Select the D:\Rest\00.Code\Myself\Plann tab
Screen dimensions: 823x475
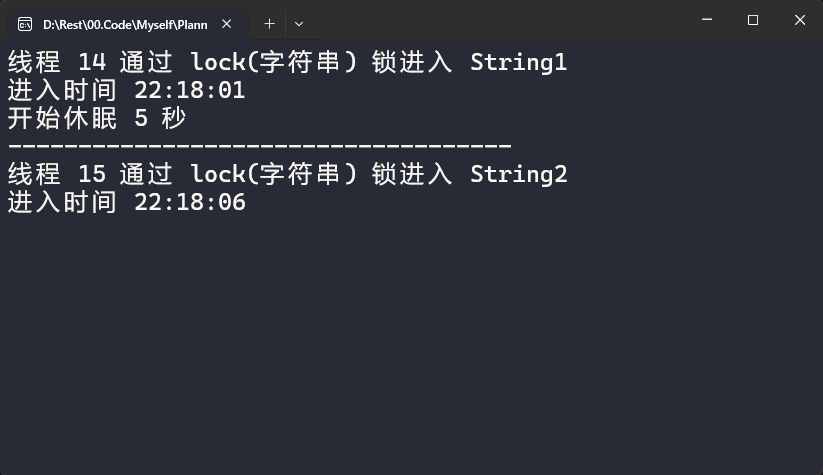[x=127, y=24]
